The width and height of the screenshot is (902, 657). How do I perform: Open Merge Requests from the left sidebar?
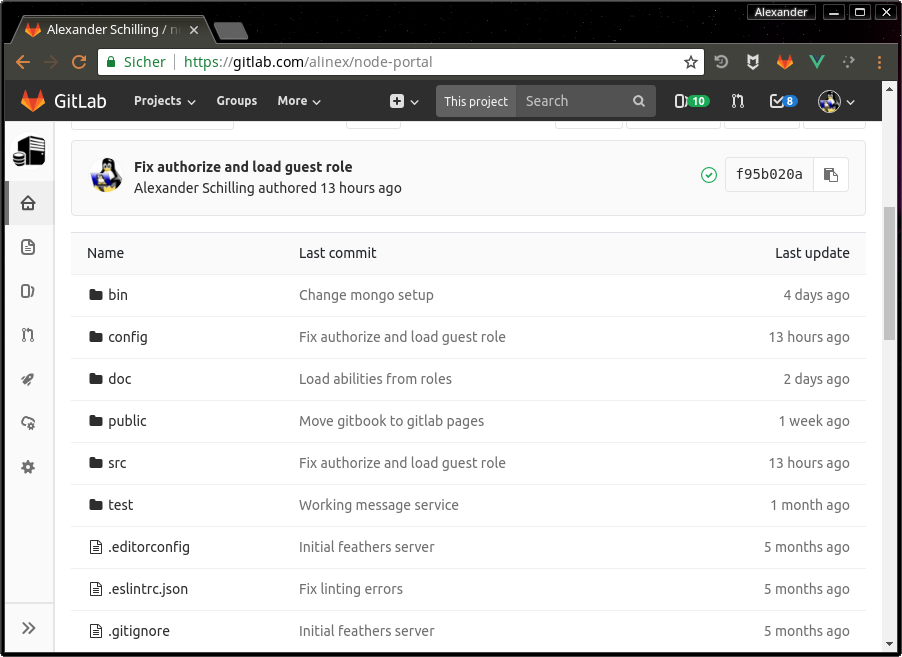click(28, 335)
